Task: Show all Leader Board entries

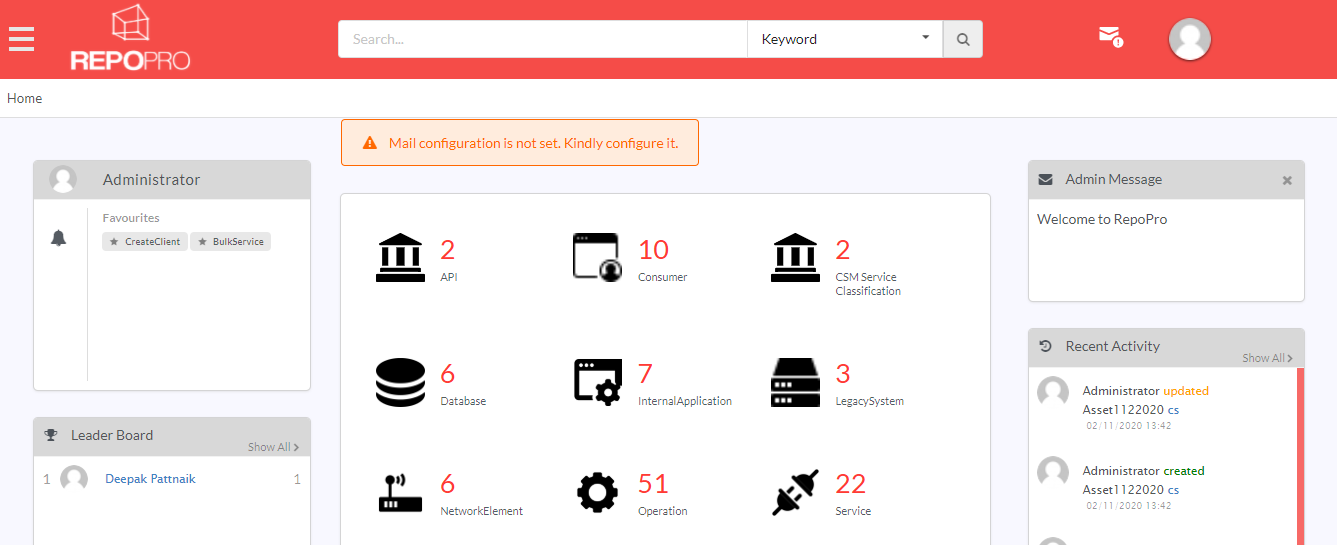Action: 273,447
